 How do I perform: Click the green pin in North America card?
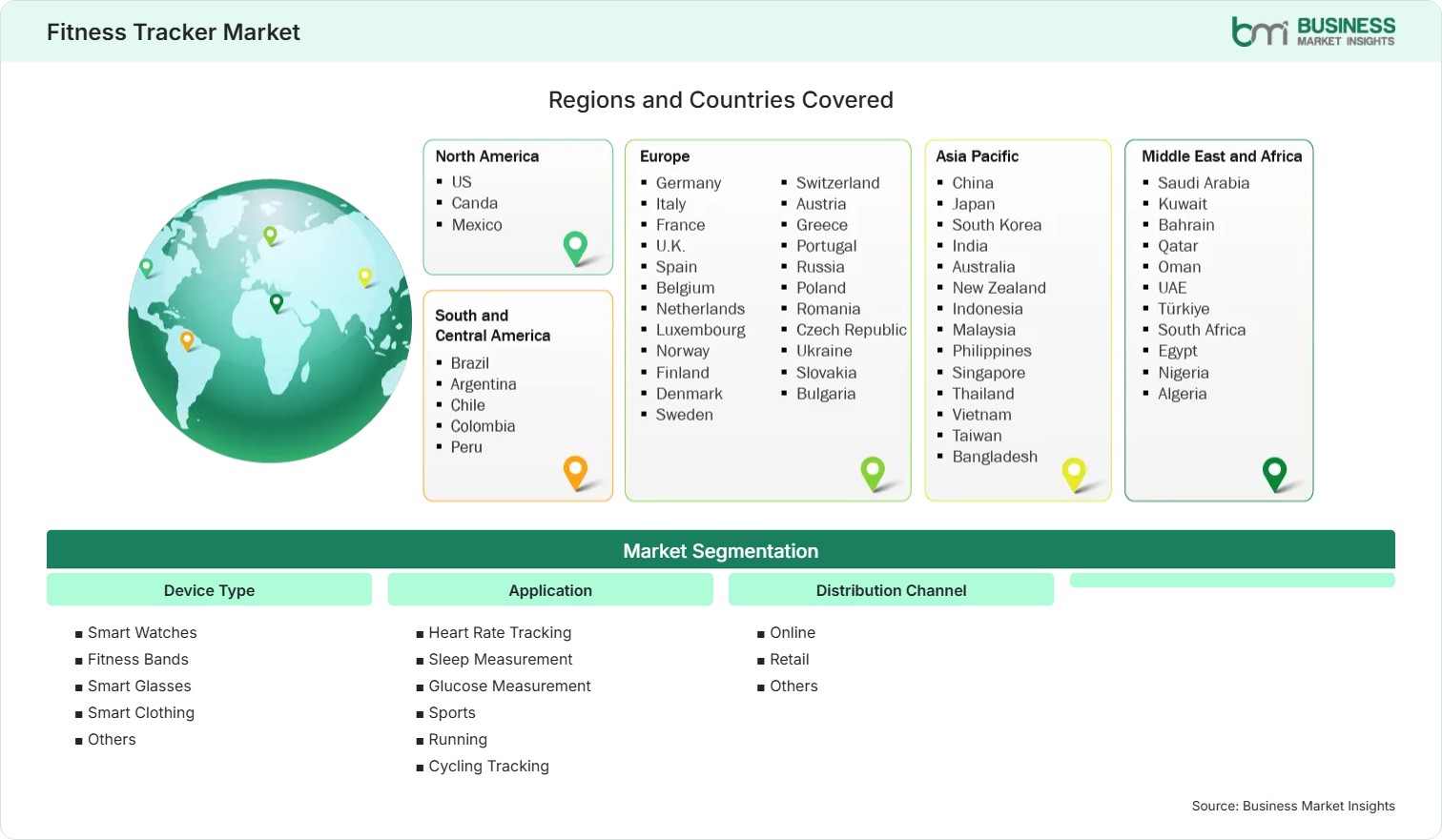pos(575,248)
